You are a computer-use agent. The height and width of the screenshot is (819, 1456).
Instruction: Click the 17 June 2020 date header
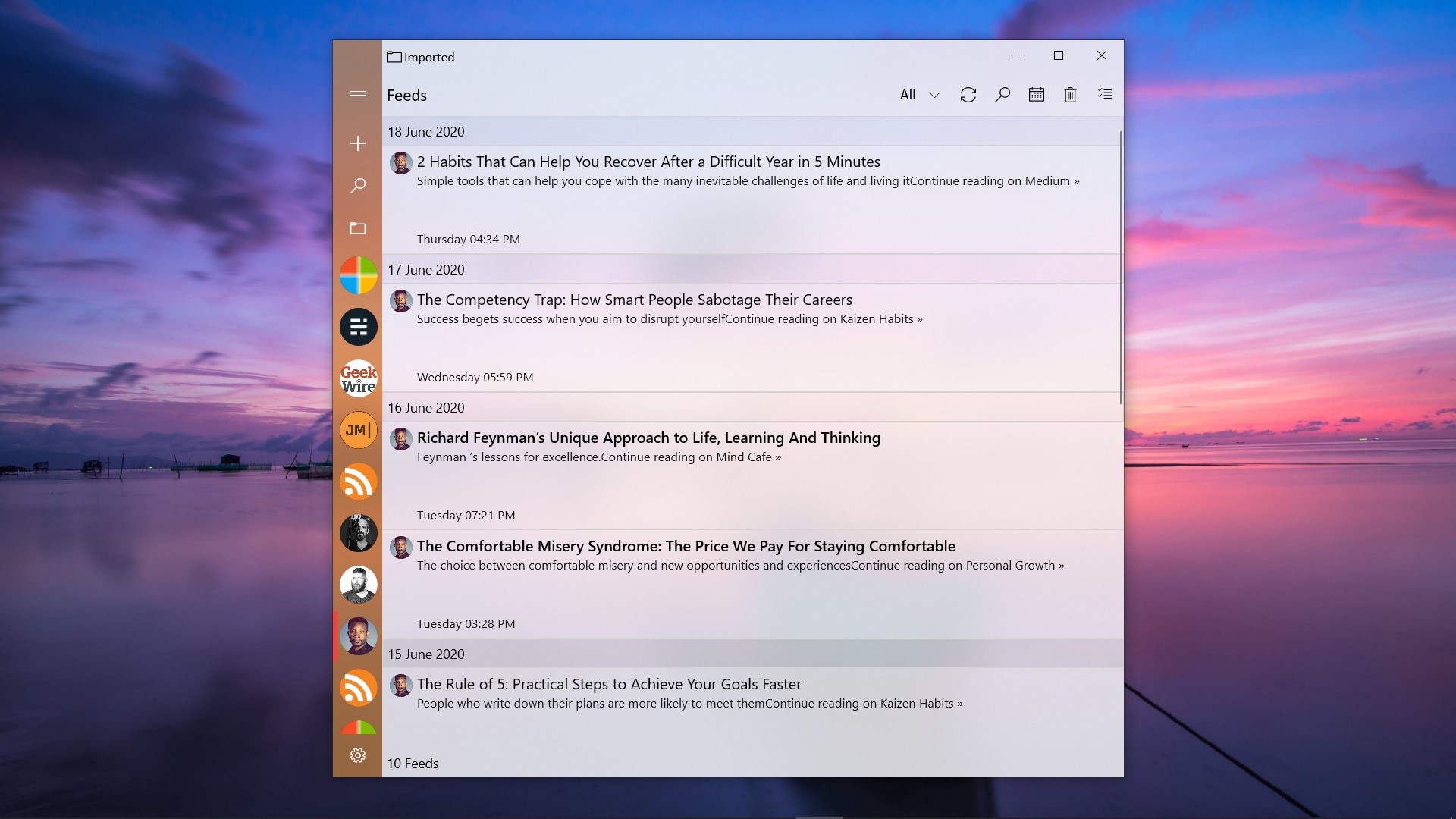point(426,270)
